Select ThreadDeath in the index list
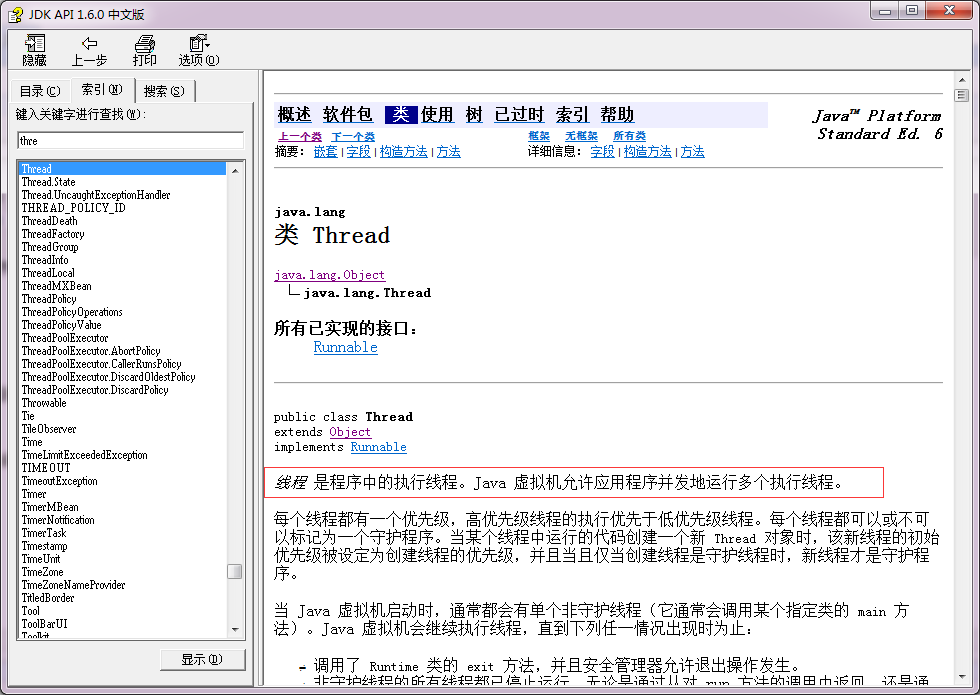This screenshot has width=980, height=695. (x=49, y=221)
